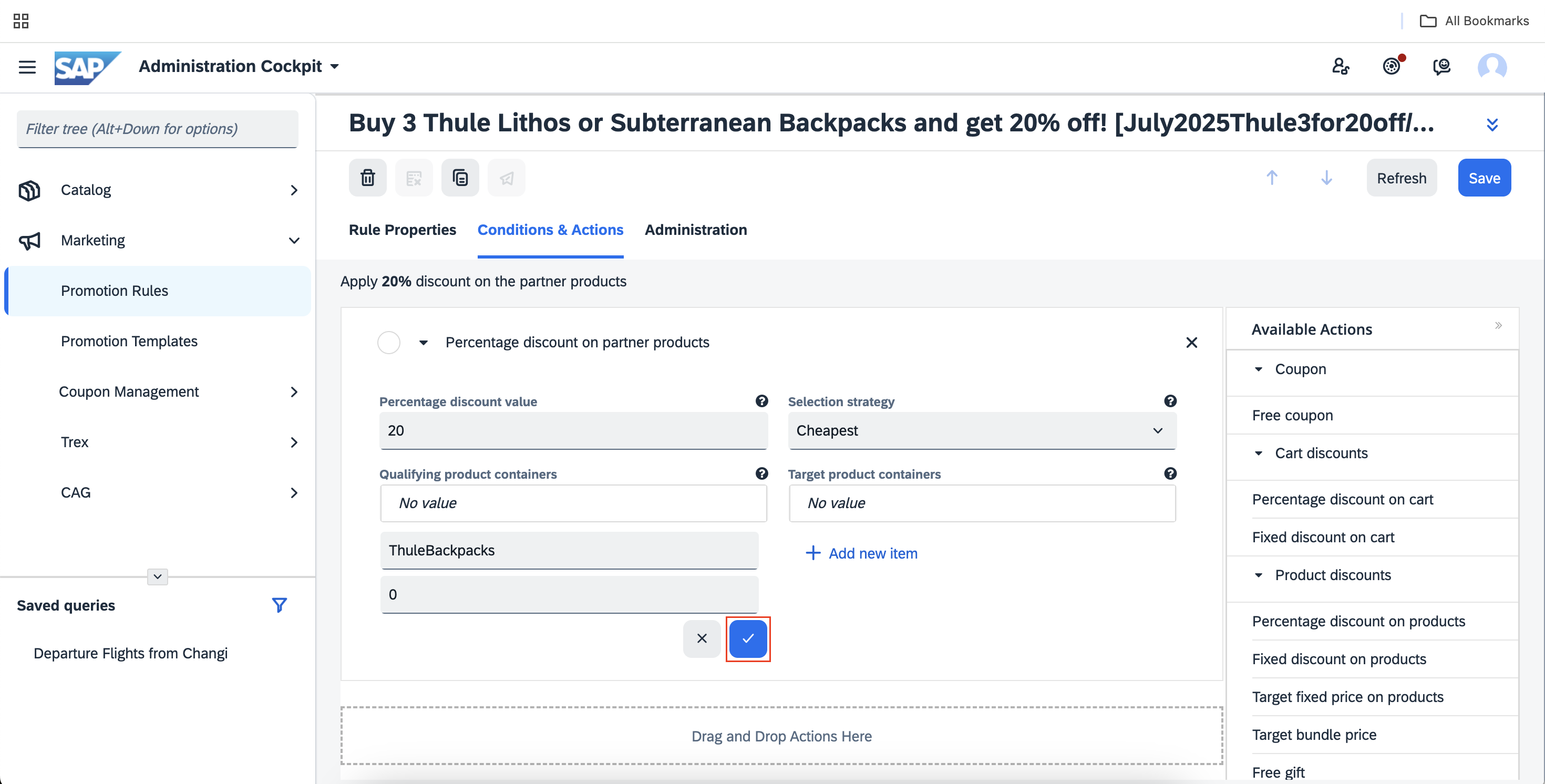Collapse Available Actions panel with double arrow
This screenshot has height=784, width=1545.
coord(1498,325)
